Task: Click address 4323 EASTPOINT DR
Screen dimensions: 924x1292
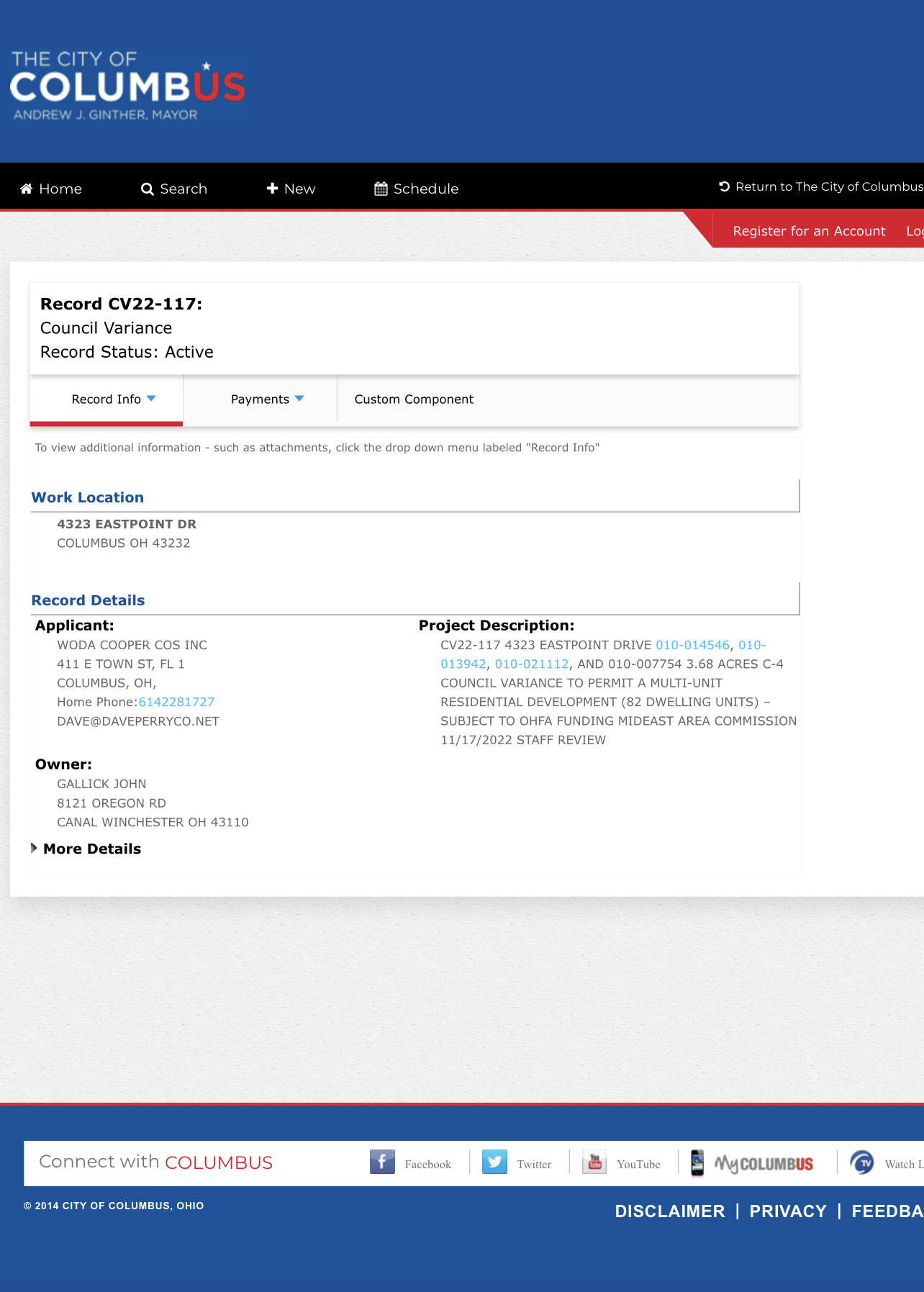Action: [127, 524]
